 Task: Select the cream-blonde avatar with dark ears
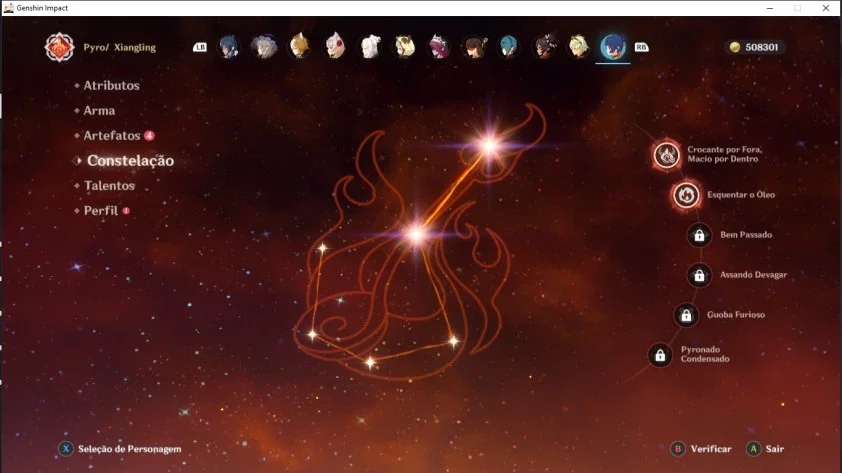[404, 47]
